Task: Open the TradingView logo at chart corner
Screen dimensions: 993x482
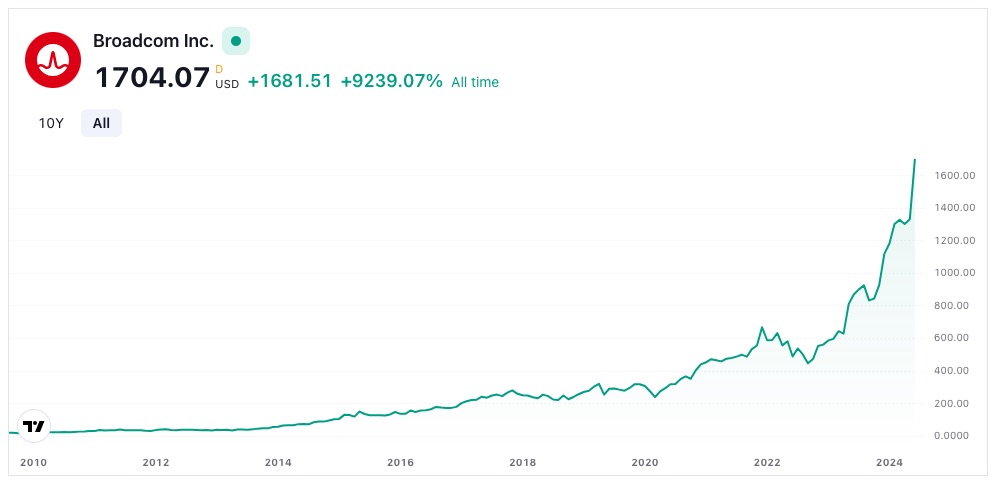Action: click(x=34, y=426)
